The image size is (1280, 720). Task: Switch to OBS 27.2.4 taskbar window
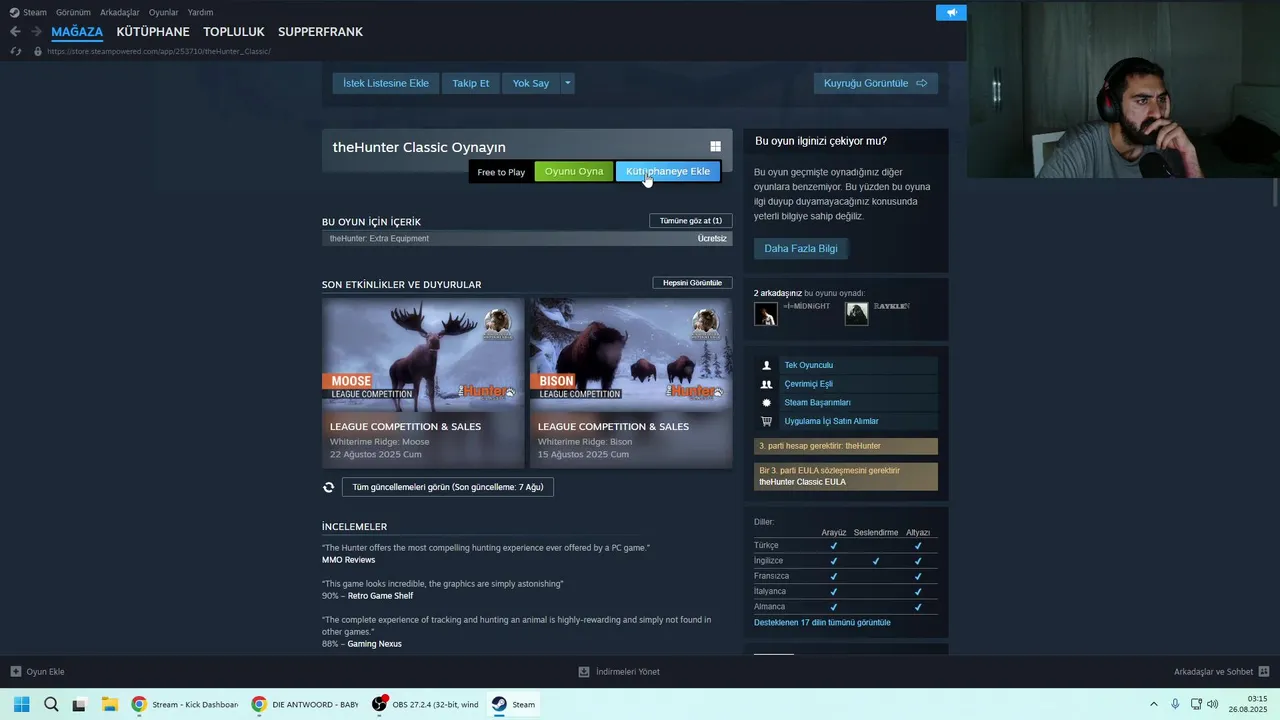[x=425, y=704]
